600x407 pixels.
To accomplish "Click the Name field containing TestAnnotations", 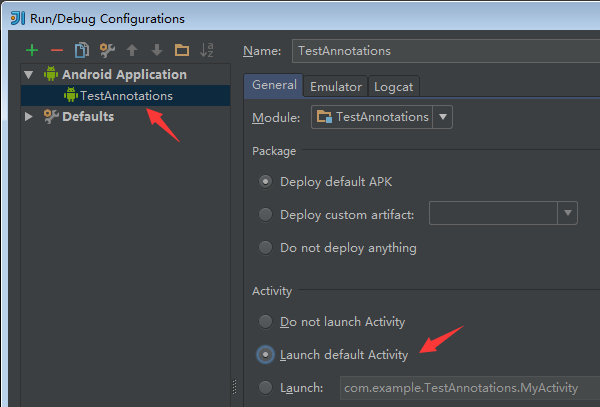I will (x=446, y=51).
